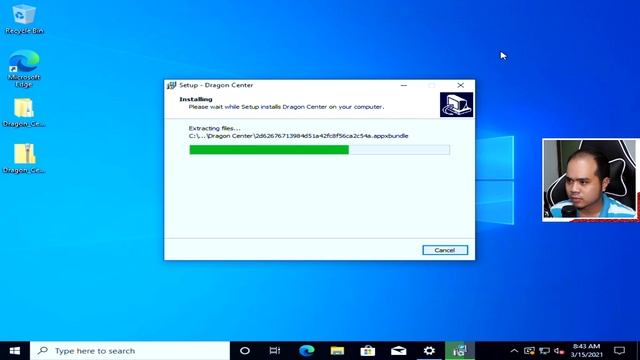
Task: Click the installation progress bar
Action: point(320,150)
